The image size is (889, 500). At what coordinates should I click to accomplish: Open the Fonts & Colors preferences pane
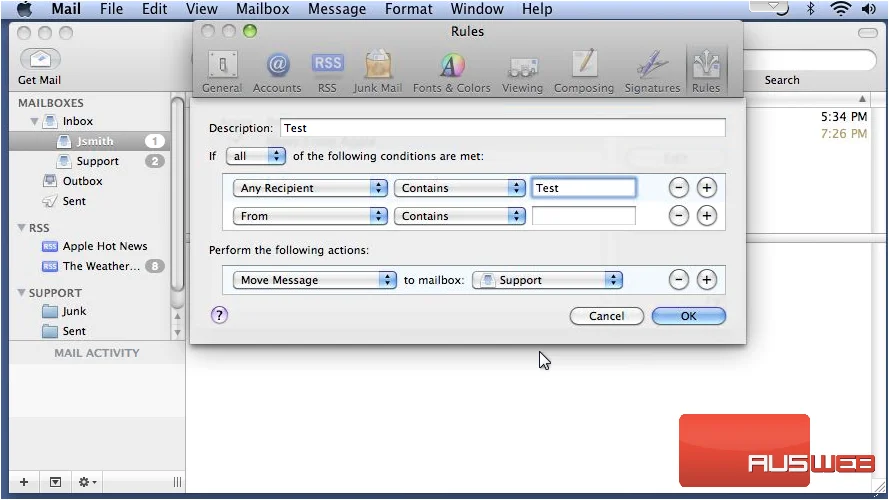[451, 72]
